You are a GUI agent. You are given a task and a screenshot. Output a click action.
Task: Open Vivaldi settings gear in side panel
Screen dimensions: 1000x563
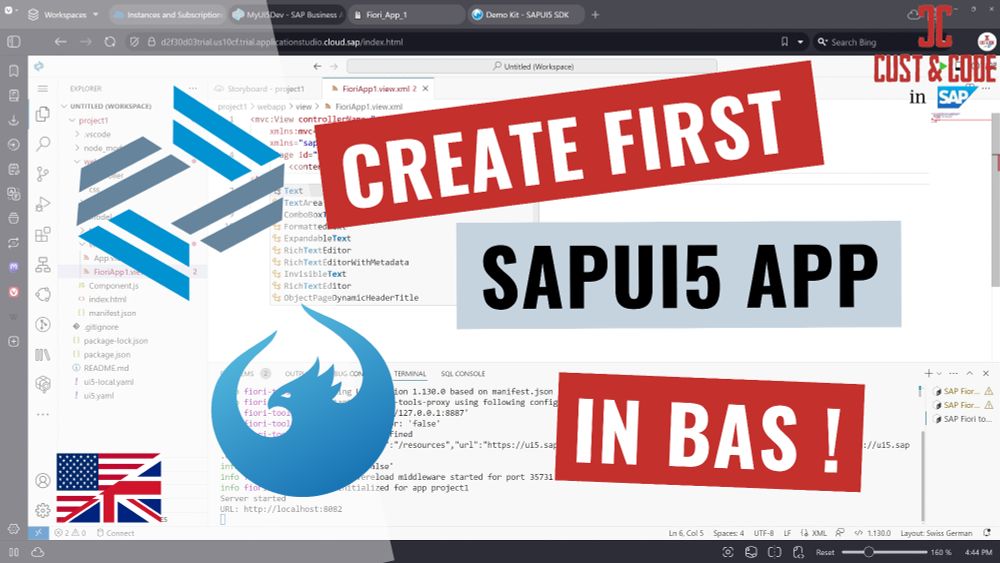(13, 529)
